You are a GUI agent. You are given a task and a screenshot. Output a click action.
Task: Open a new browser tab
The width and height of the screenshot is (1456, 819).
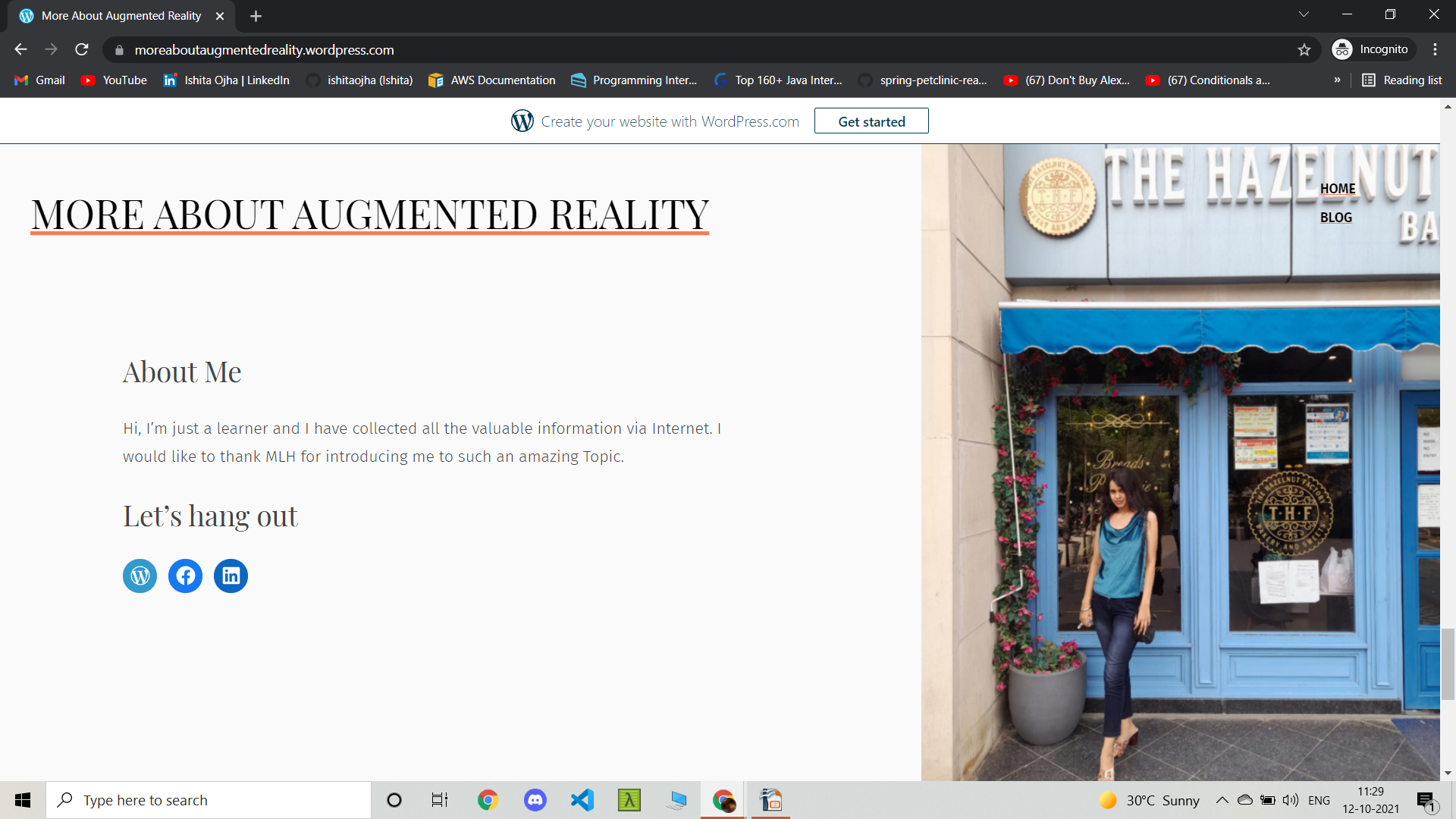tap(256, 16)
